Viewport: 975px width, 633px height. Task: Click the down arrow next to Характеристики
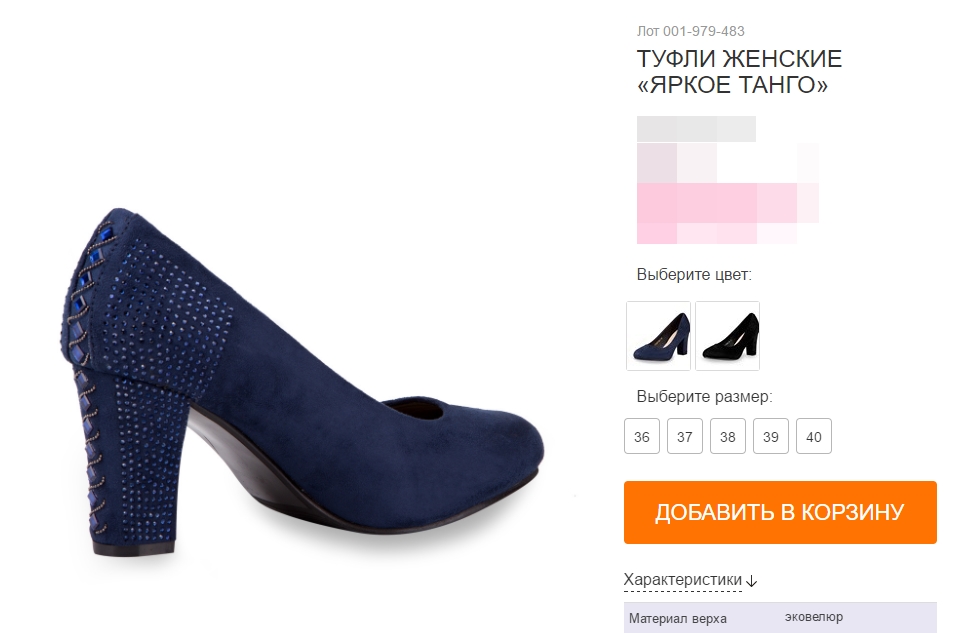pos(751,581)
